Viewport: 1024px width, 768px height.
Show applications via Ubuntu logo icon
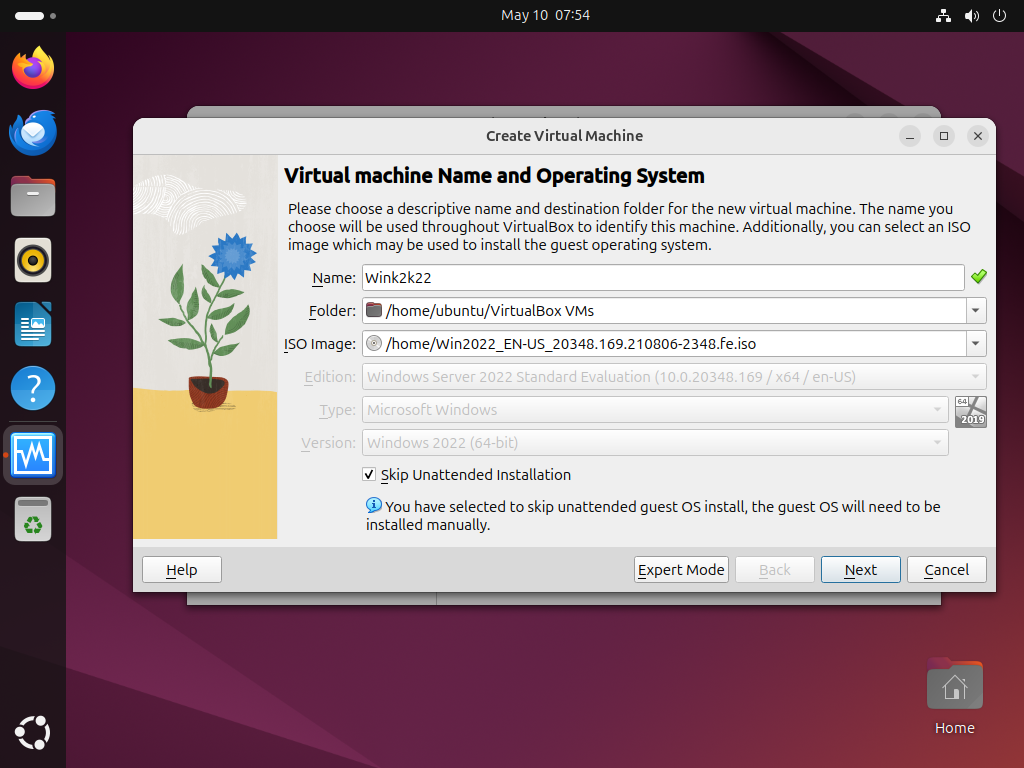coord(33,733)
